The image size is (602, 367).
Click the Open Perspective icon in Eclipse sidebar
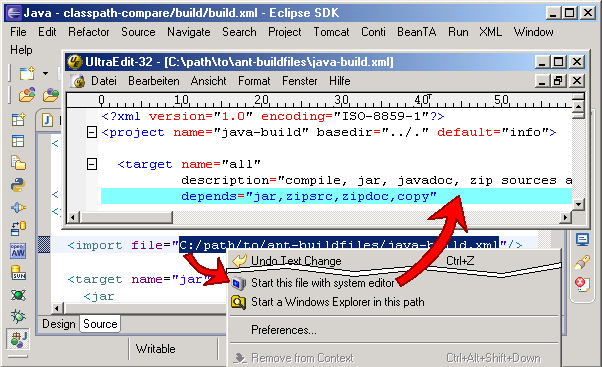point(18,119)
